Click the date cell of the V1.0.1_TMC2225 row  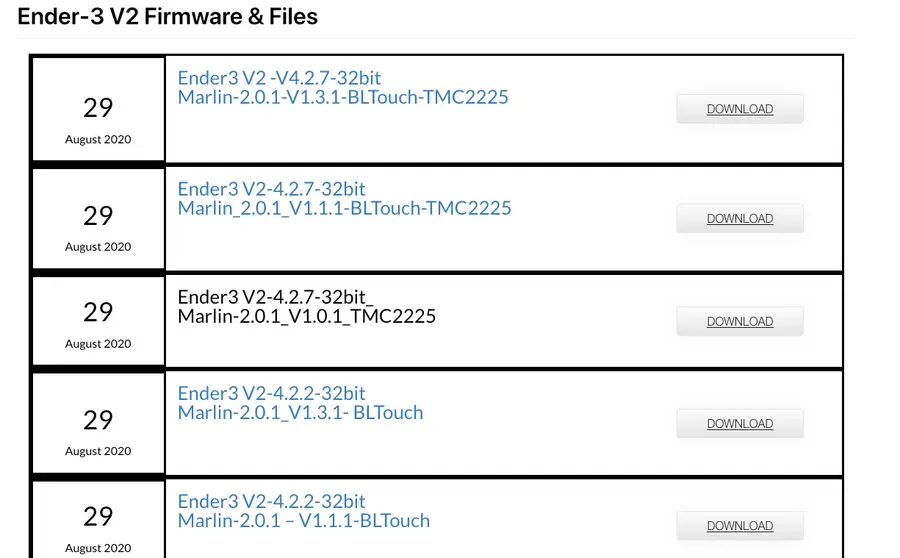click(98, 321)
